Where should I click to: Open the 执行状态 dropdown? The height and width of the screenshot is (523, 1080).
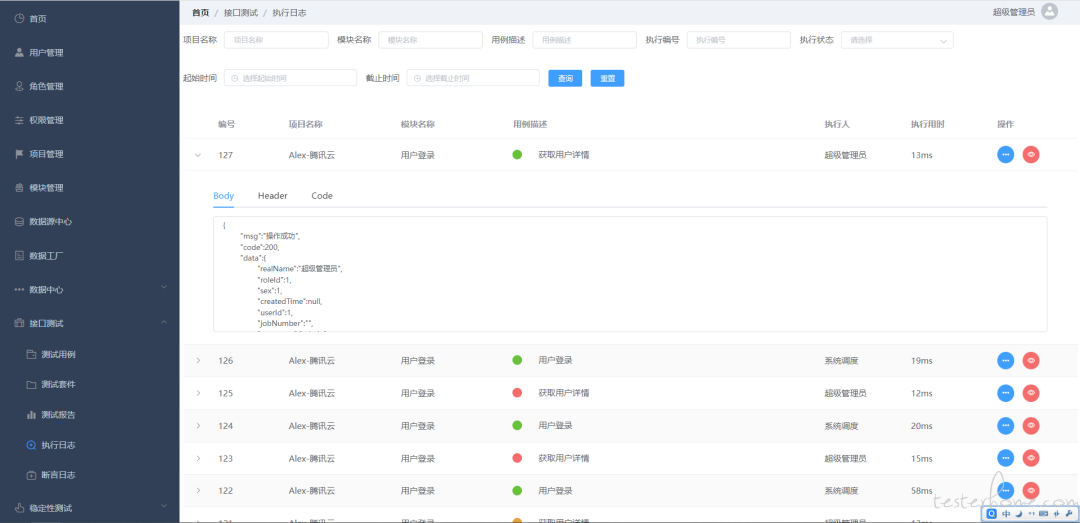click(897, 40)
